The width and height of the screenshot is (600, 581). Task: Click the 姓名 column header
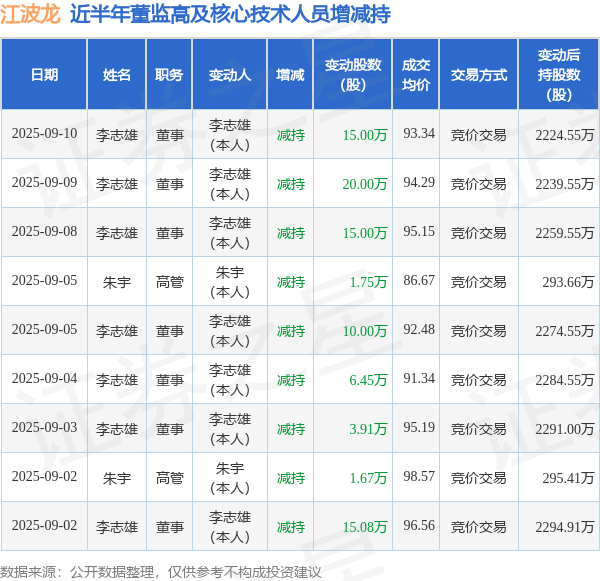pyautogui.click(x=117, y=75)
